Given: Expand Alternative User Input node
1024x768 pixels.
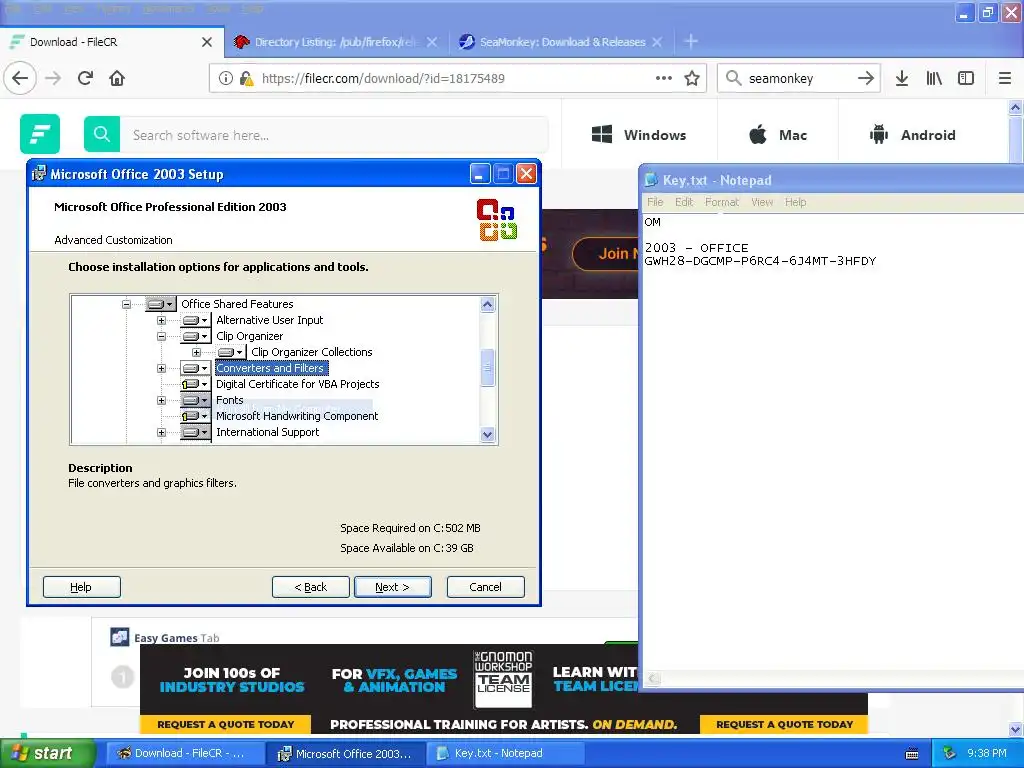Looking at the screenshot, I should tap(161, 321).
